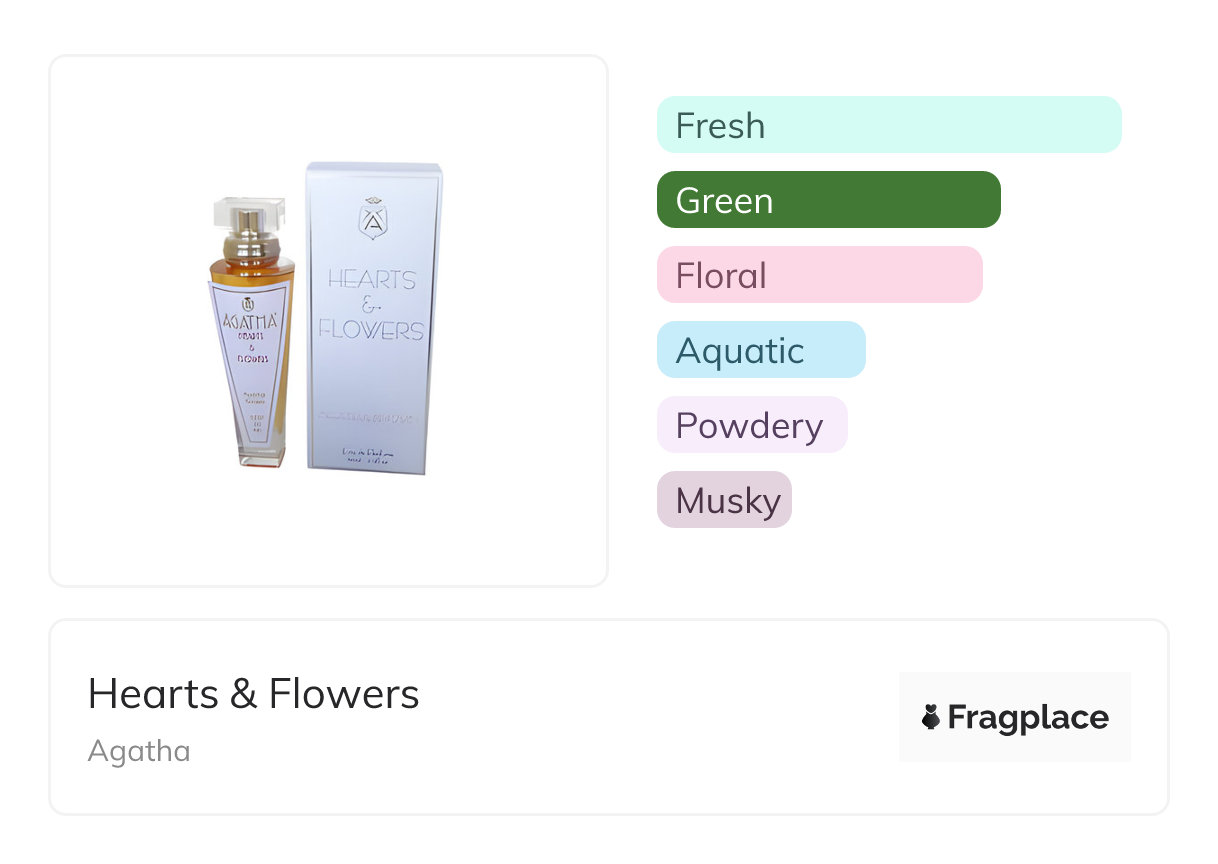
Task: Choose the pink Floral accord bar
Action: [x=819, y=275]
